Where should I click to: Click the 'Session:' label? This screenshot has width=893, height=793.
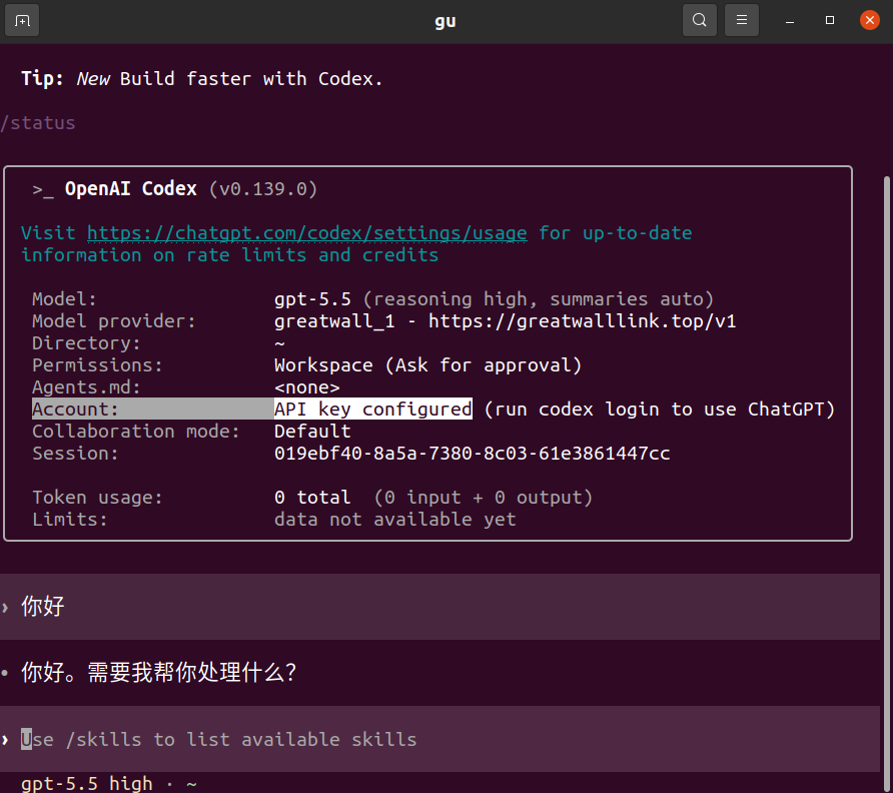(75, 453)
